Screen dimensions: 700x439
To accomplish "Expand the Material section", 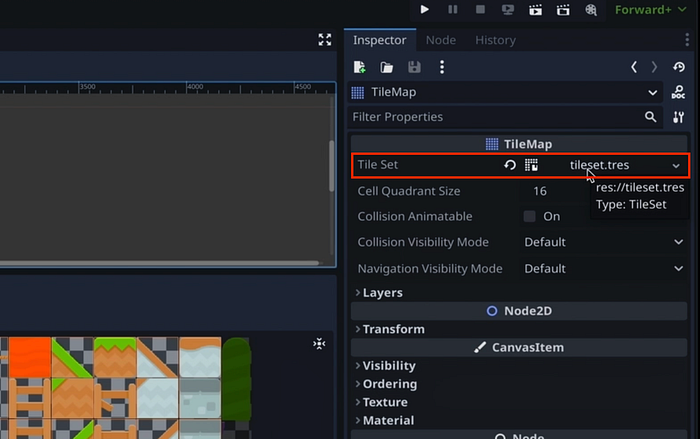I will pyautogui.click(x=385, y=421).
